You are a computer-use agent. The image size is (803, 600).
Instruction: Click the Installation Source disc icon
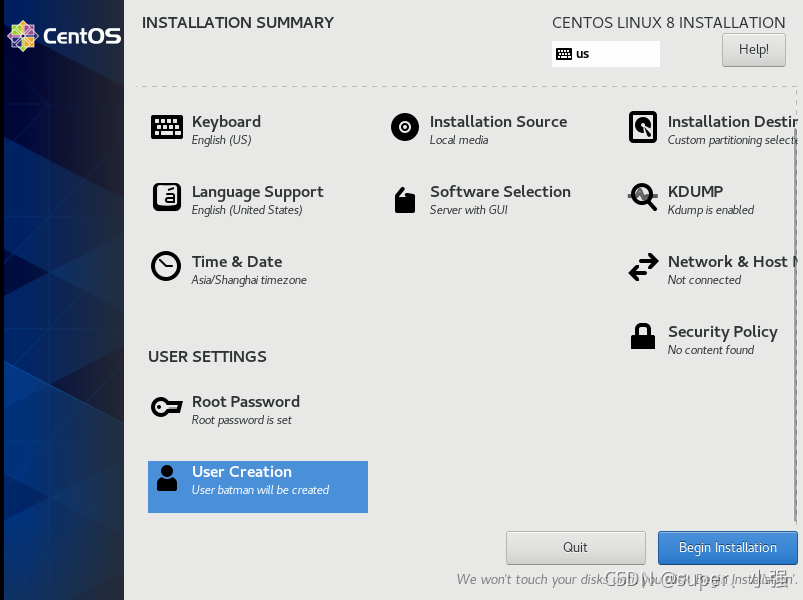(x=405, y=127)
